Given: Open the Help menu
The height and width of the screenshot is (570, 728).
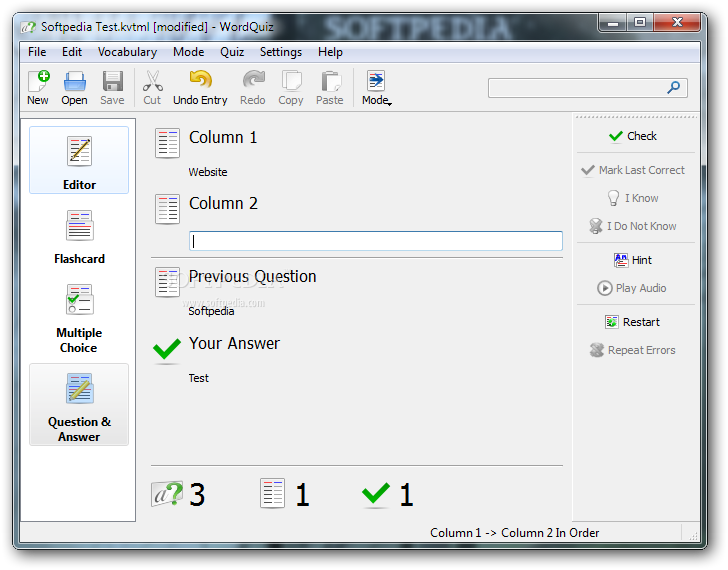Looking at the screenshot, I should pos(330,52).
